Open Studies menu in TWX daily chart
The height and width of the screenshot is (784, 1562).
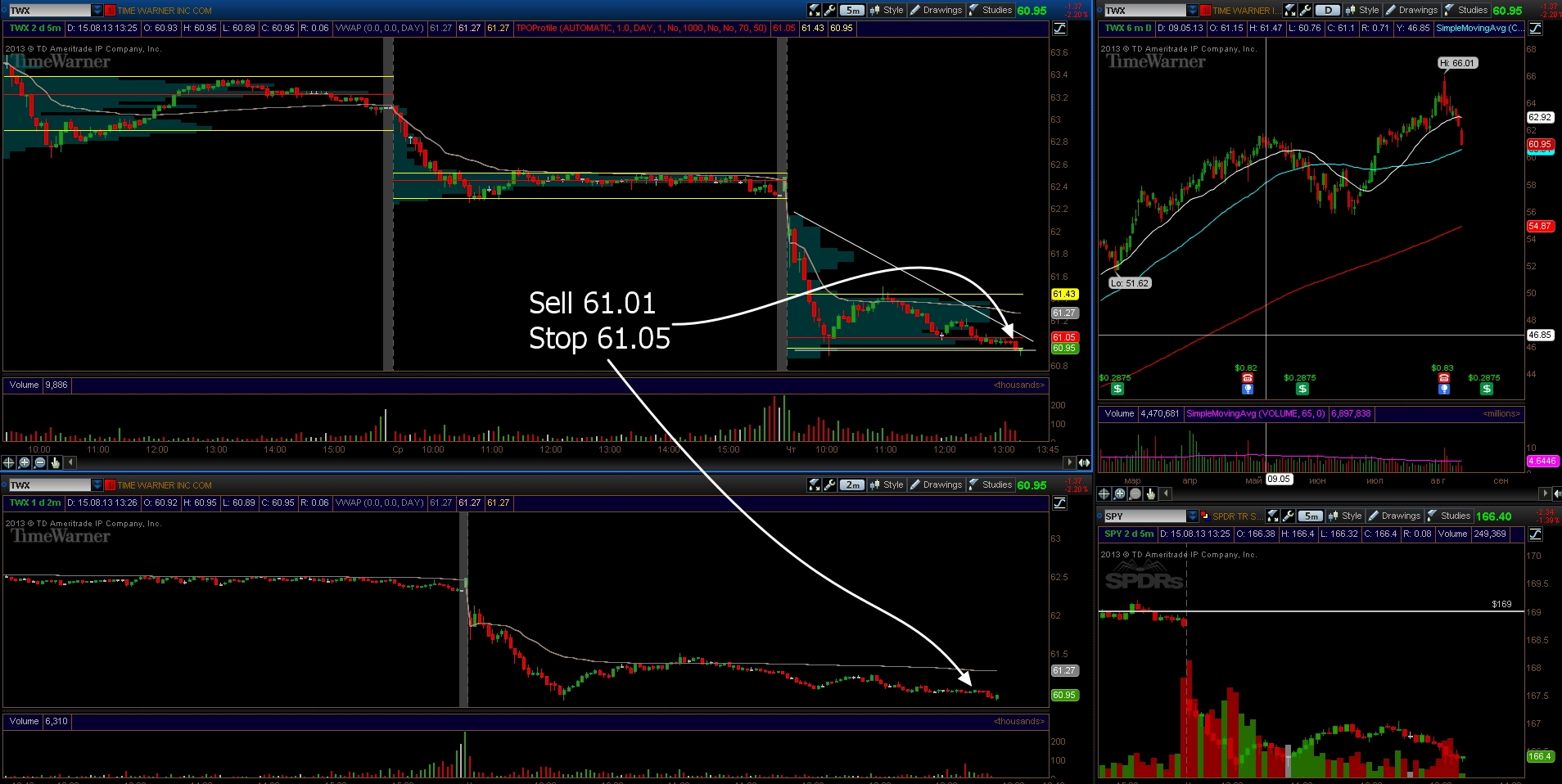point(1466,11)
